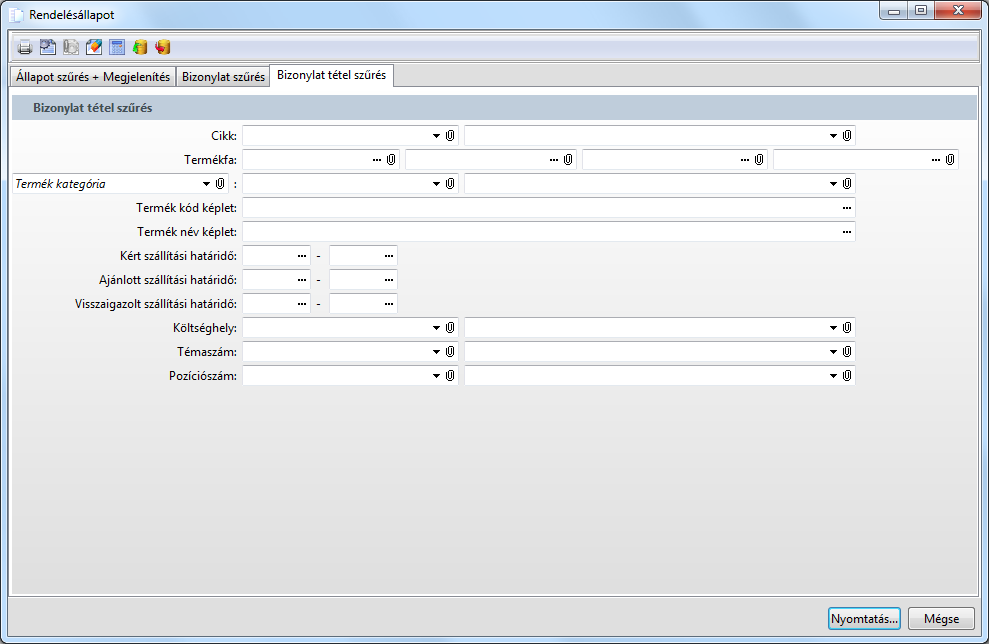Click paperclip of first Költséghely field
The height and width of the screenshot is (644, 989).
450,327
